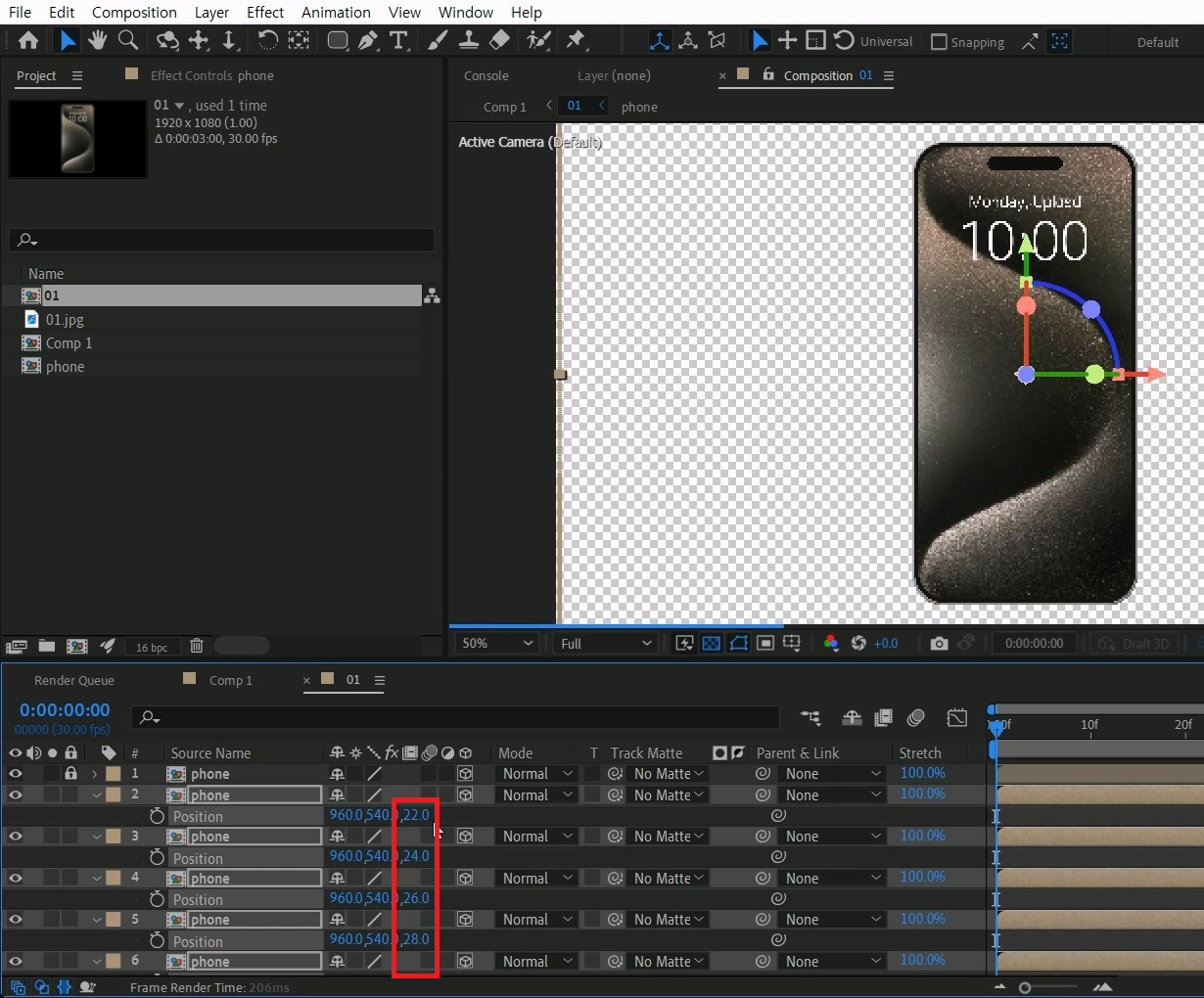Viewport: 1204px width, 998px height.
Task: Select the Type text tool
Action: [398, 41]
